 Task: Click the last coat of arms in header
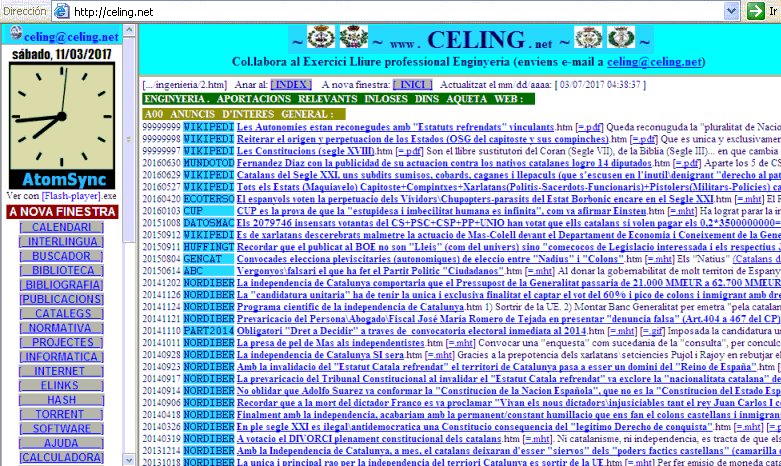[x=621, y=37]
